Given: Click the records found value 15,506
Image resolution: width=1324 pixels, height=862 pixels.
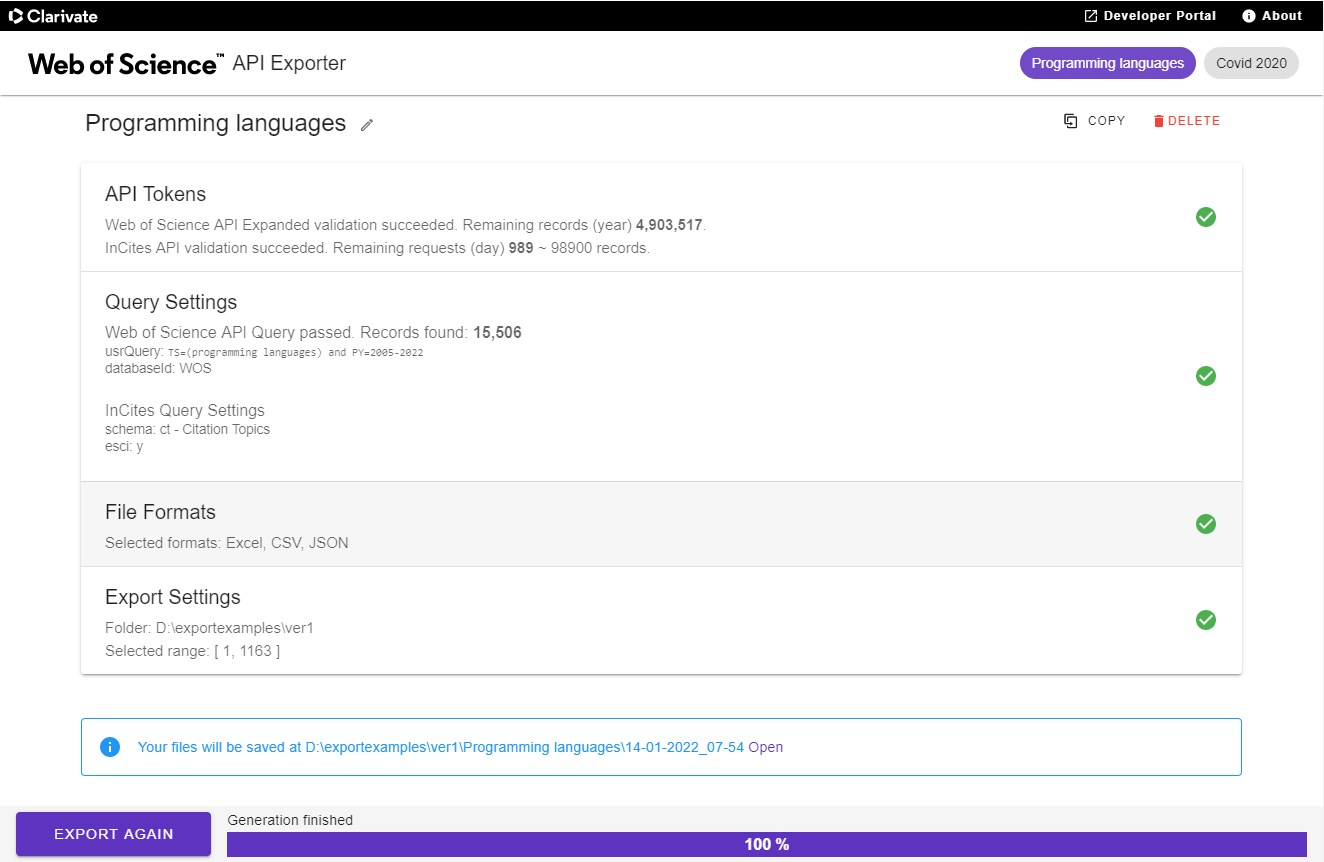Looking at the screenshot, I should (x=496, y=333).
